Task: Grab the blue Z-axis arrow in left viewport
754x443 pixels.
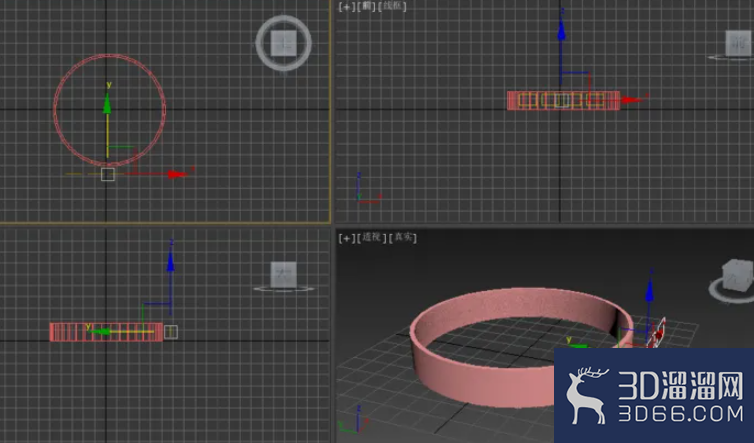Action: point(170,261)
